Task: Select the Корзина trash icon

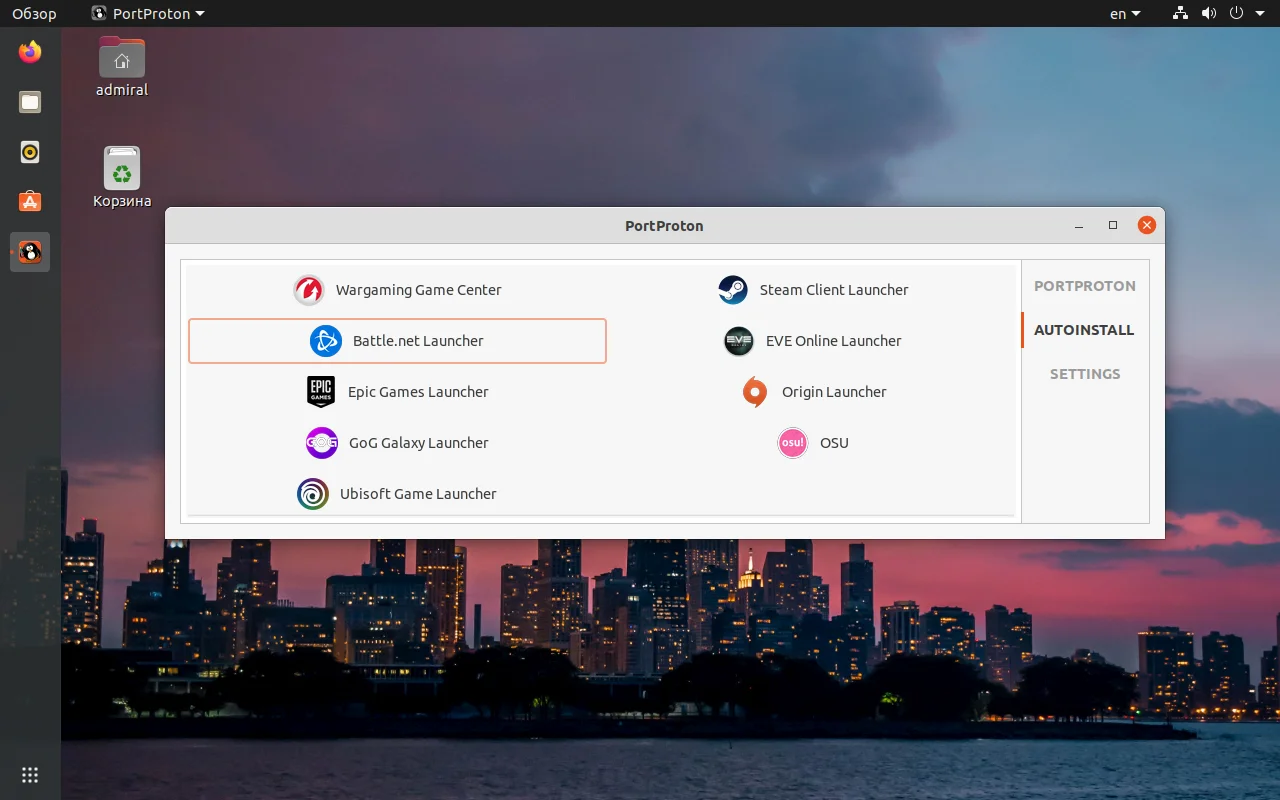Action: [x=122, y=178]
